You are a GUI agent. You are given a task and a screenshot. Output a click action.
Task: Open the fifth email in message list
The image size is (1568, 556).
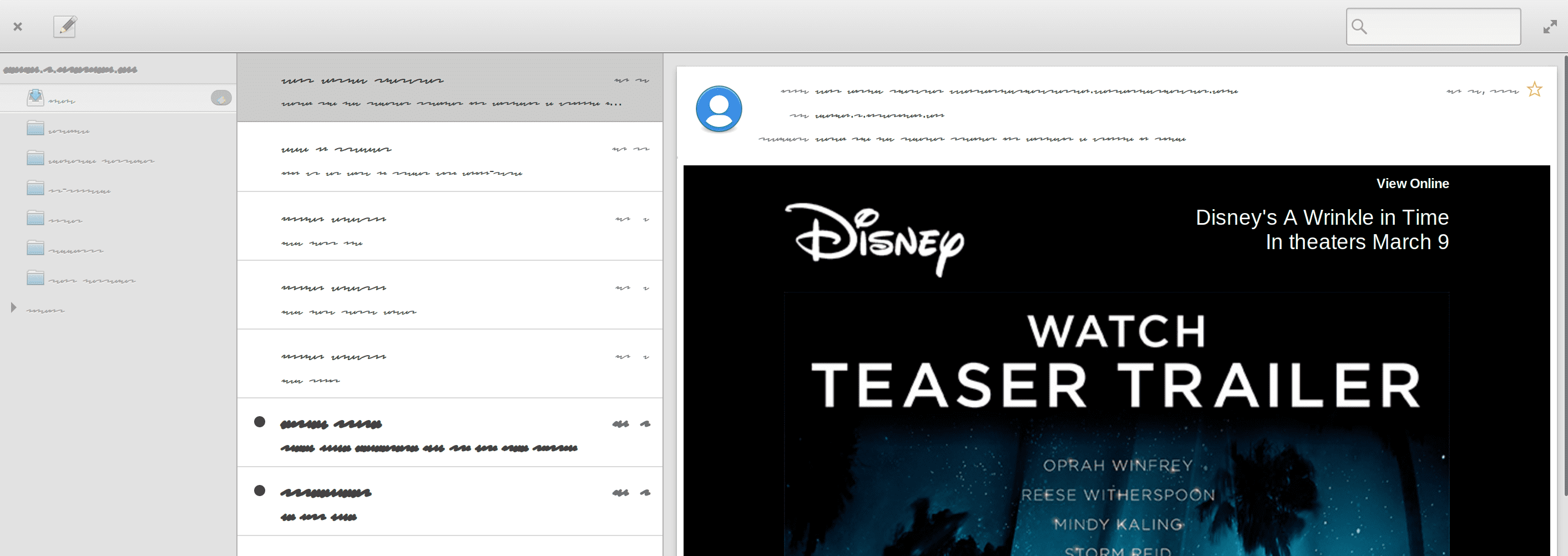[x=450, y=363]
